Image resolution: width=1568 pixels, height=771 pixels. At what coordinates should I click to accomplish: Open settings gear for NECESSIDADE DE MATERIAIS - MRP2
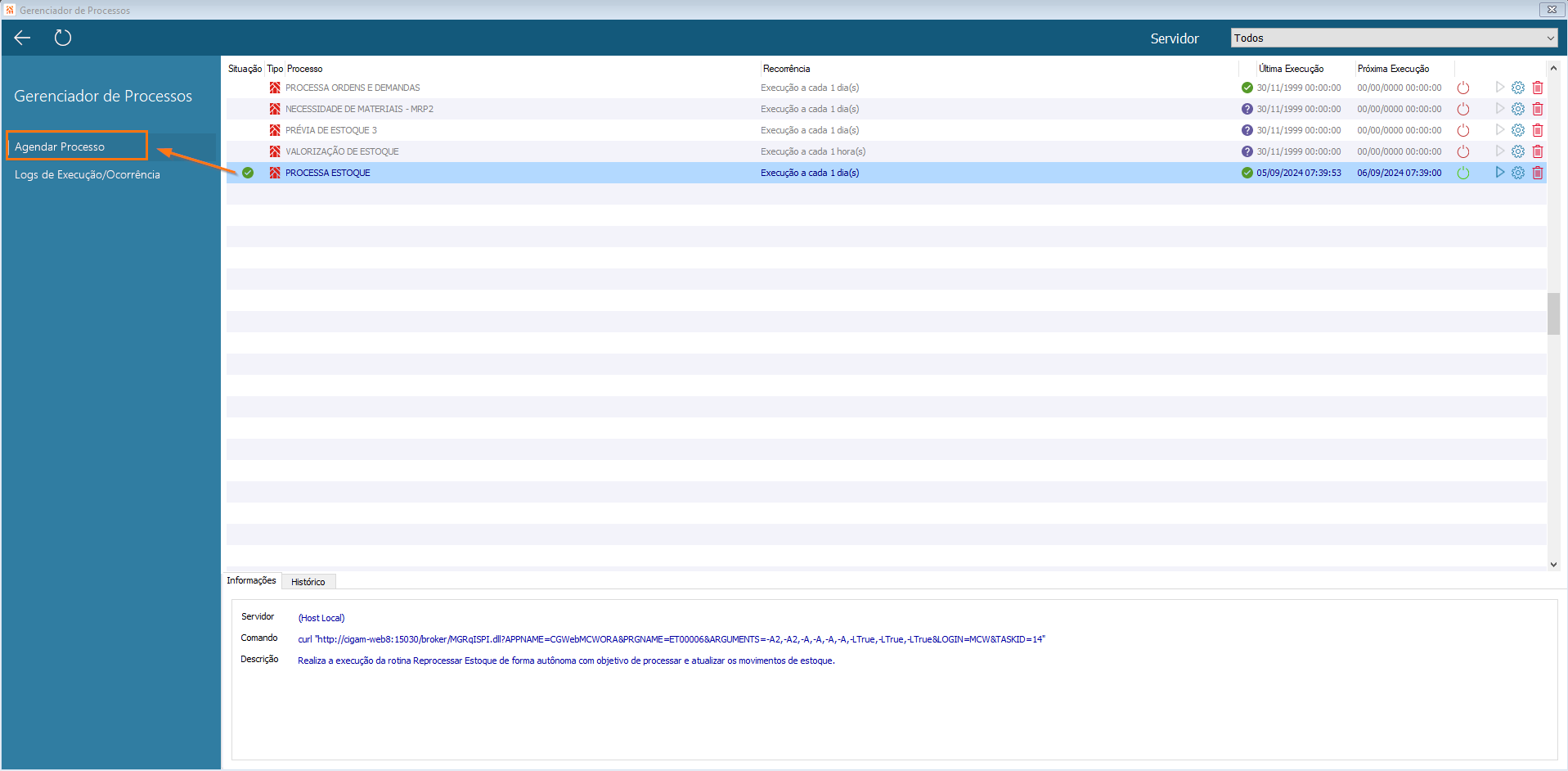(1518, 109)
